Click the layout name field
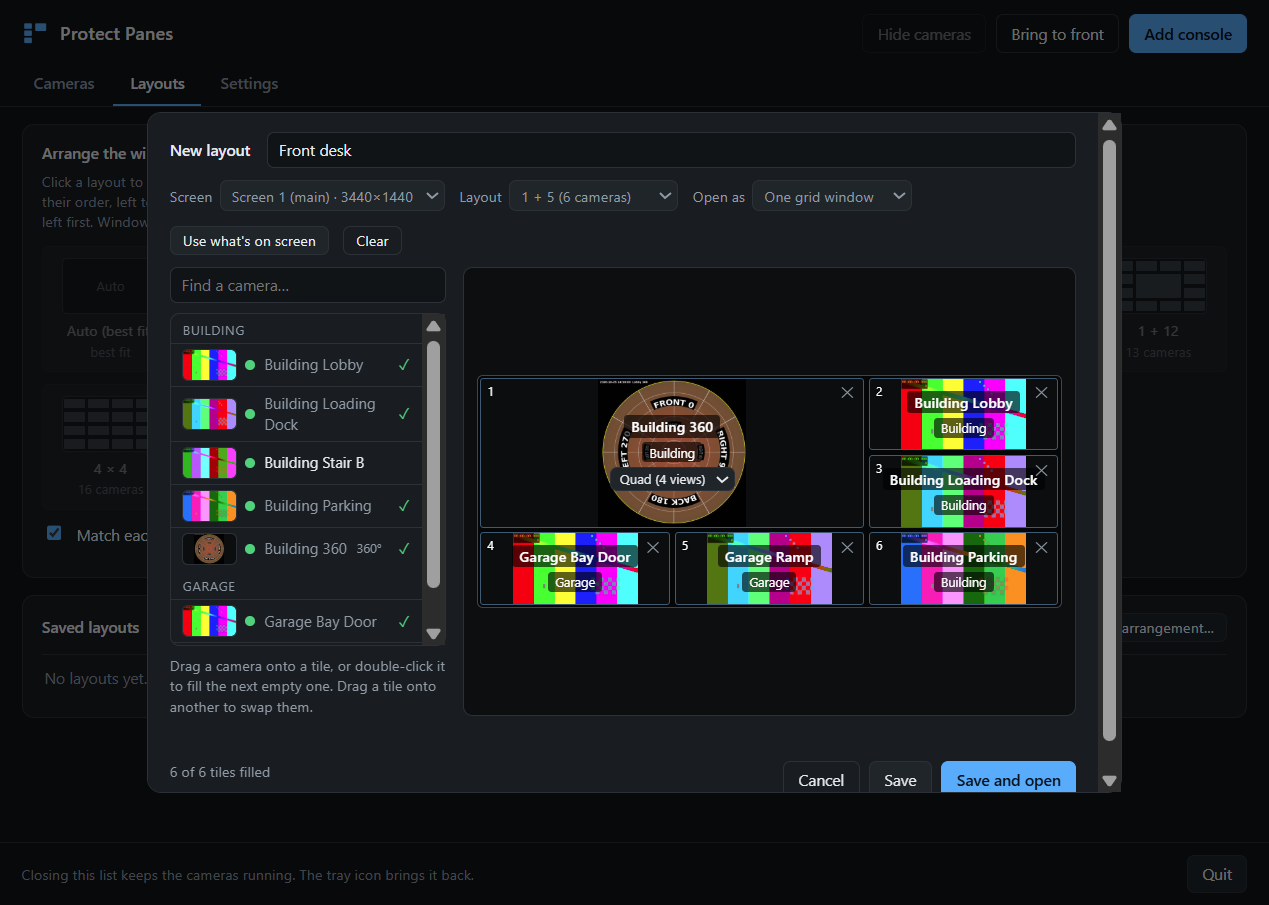This screenshot has height=905, width=1269. [x=671, y=150]
